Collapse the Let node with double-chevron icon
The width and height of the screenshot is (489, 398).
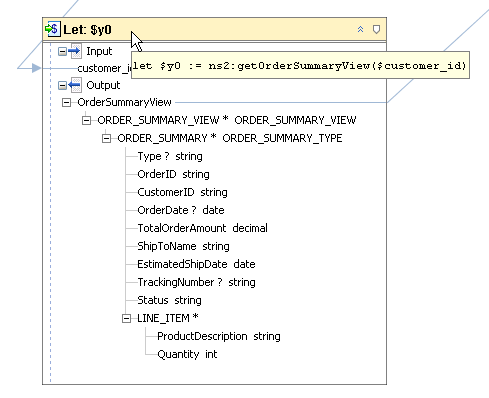tap(360, 29)
